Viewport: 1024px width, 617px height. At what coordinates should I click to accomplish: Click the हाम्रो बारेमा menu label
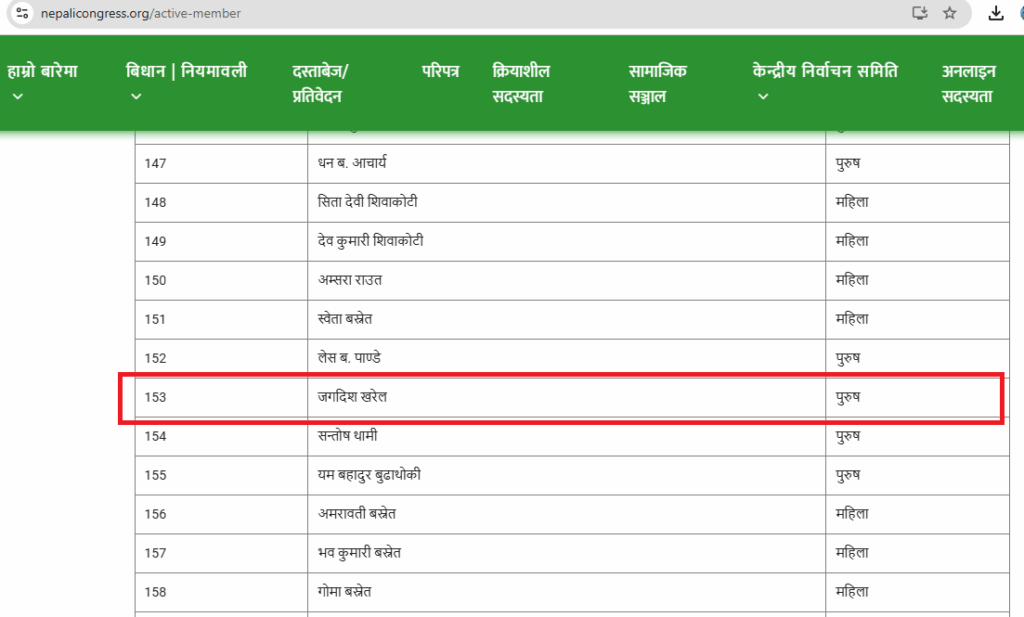pos(42,71)
